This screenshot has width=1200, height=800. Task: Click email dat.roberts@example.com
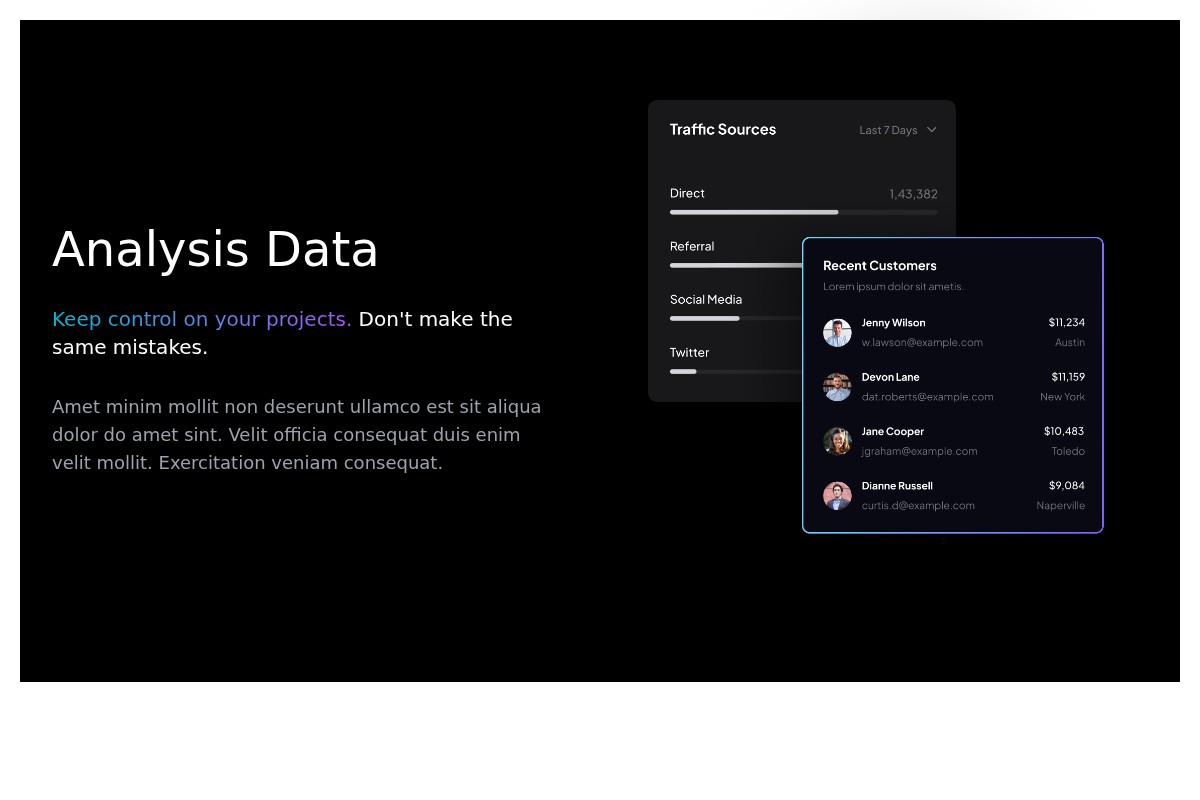point(927,397)
